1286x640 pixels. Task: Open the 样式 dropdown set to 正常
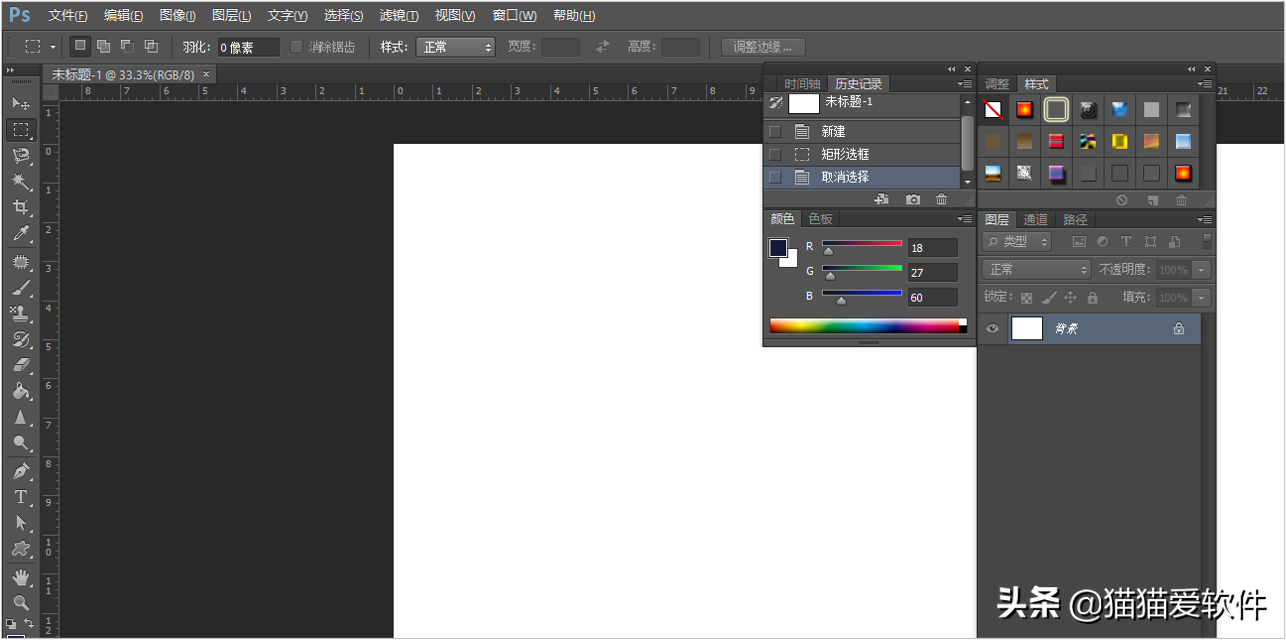[x=455, y=47]
